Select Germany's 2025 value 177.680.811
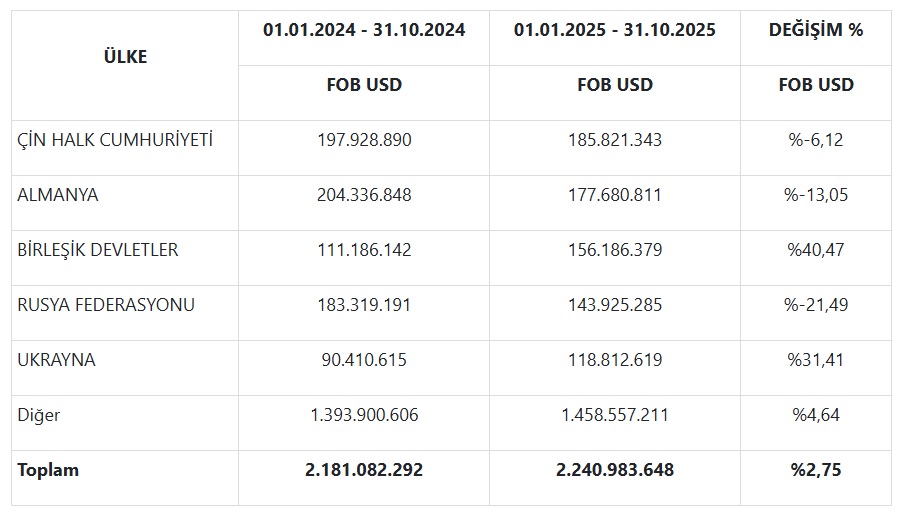 615,195
